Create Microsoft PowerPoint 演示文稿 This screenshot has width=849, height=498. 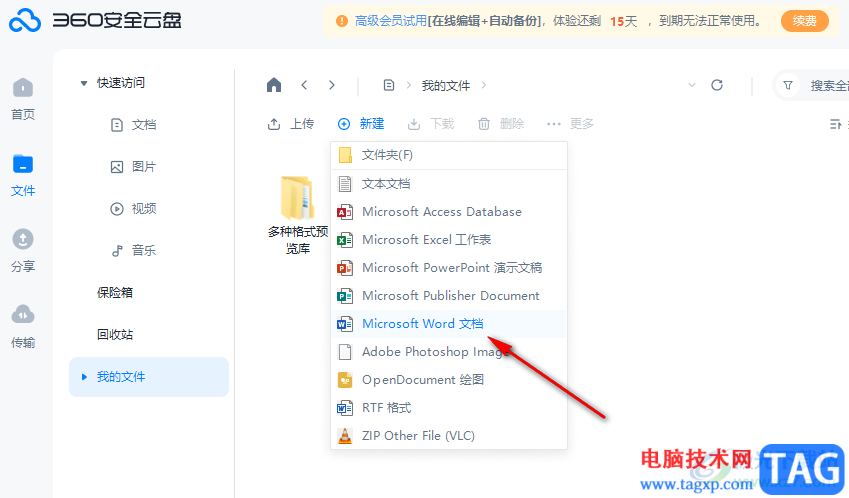[x=449, y=268]
